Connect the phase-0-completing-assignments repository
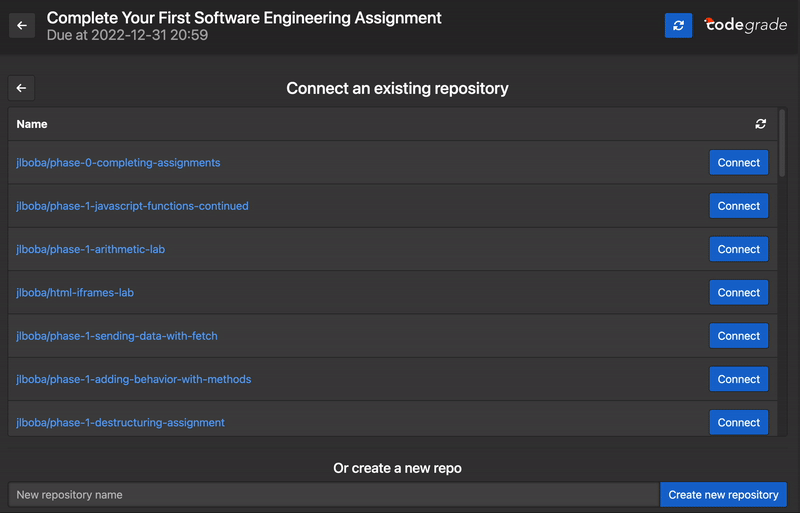 pos(739,163)
